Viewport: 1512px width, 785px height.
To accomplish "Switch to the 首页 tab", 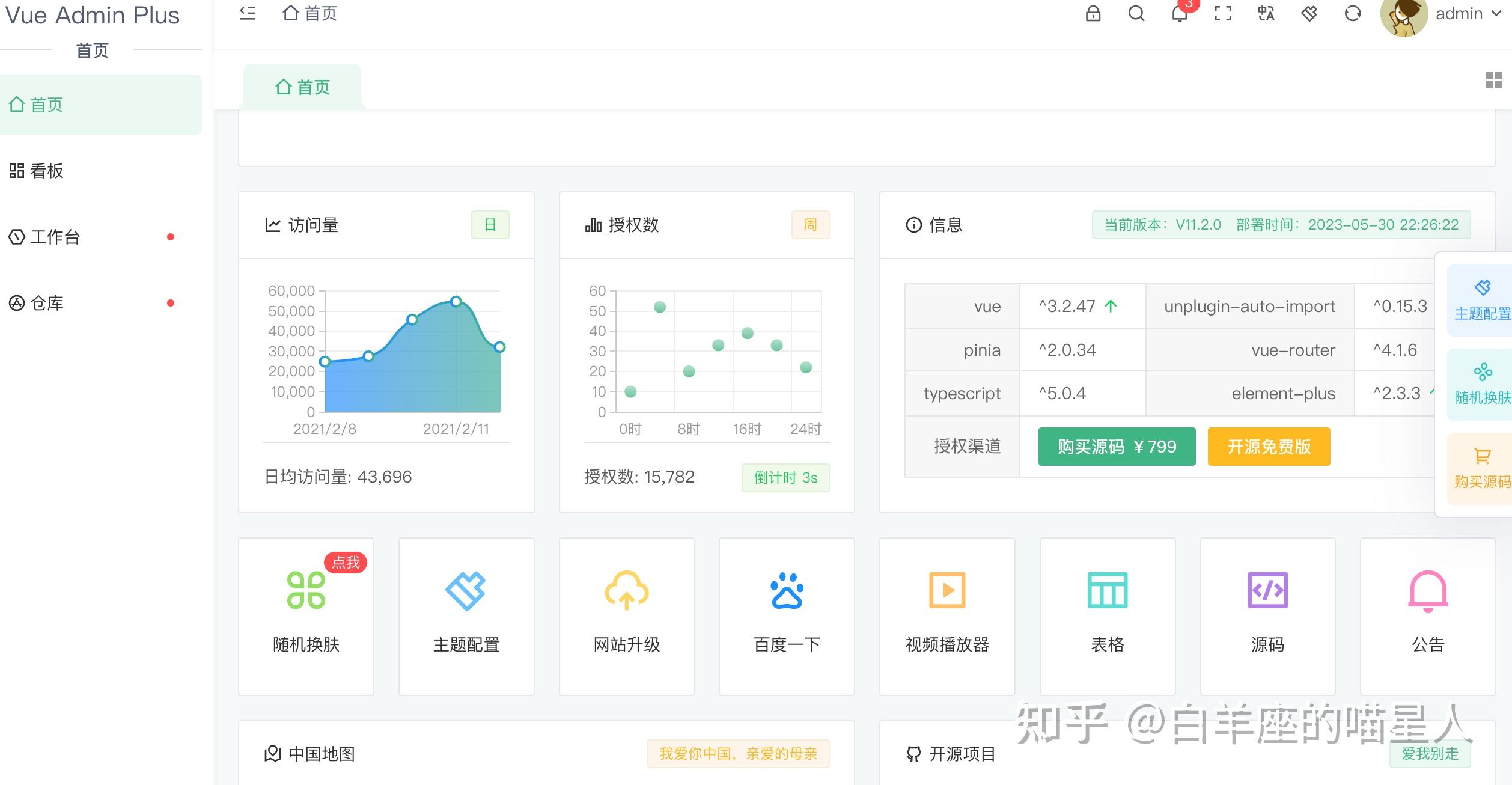I will [302, 87].
